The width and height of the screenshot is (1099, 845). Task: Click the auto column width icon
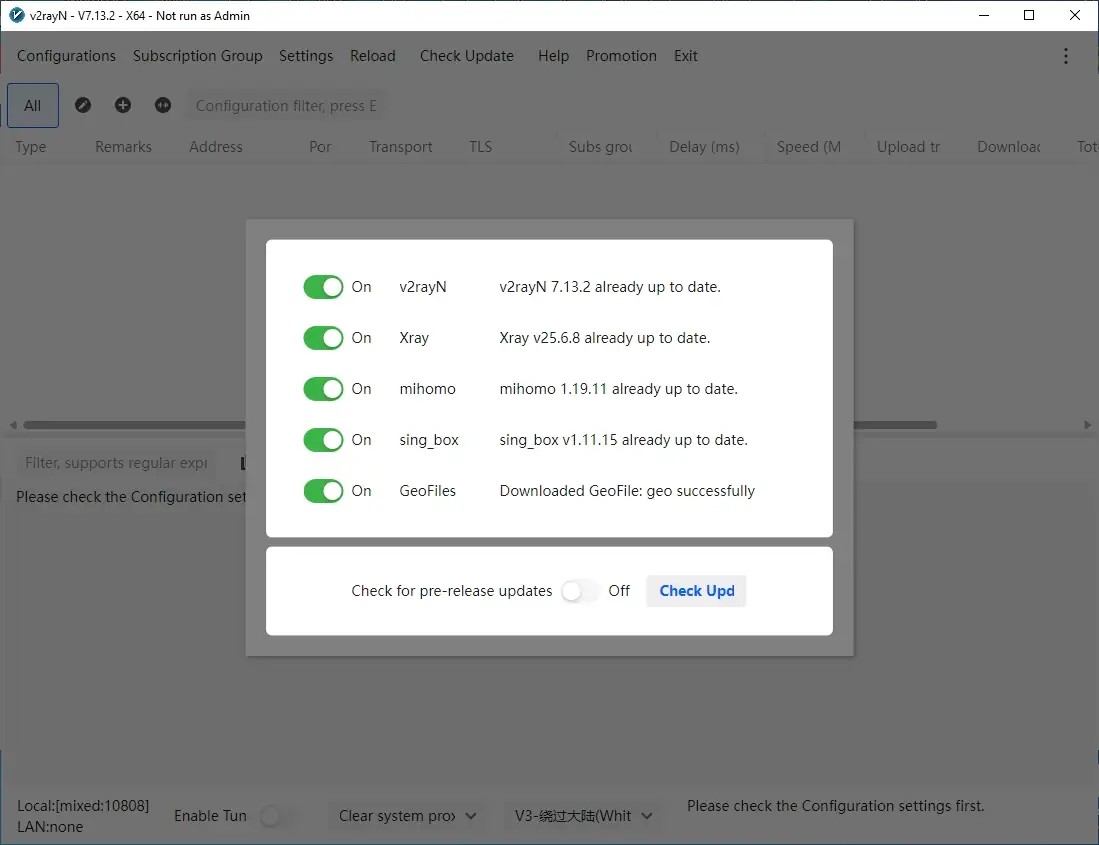point(163,105)
